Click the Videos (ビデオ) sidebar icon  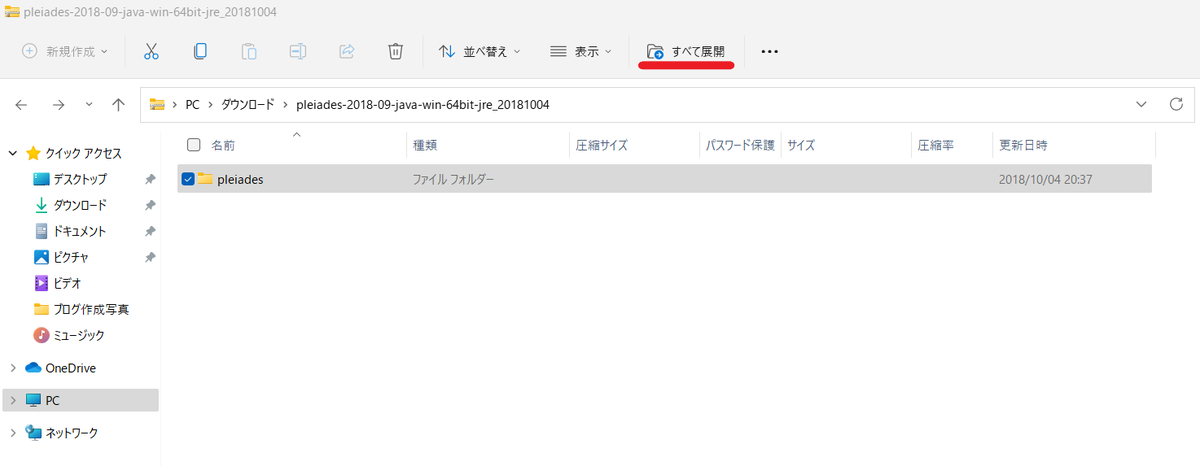(41, 283)
